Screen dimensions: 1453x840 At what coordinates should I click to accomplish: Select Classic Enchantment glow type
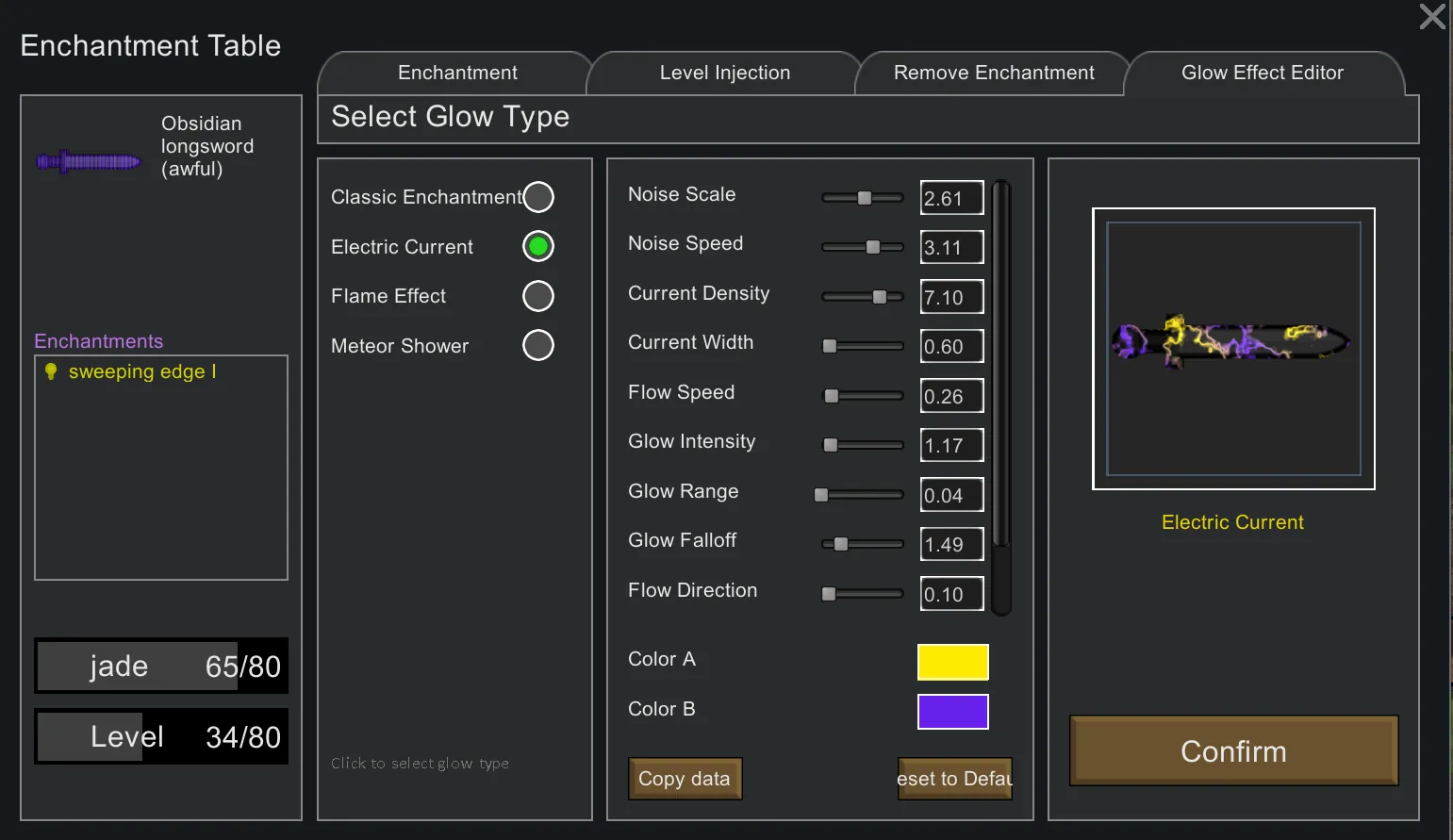pyautogui.click(x=538, y=197)
